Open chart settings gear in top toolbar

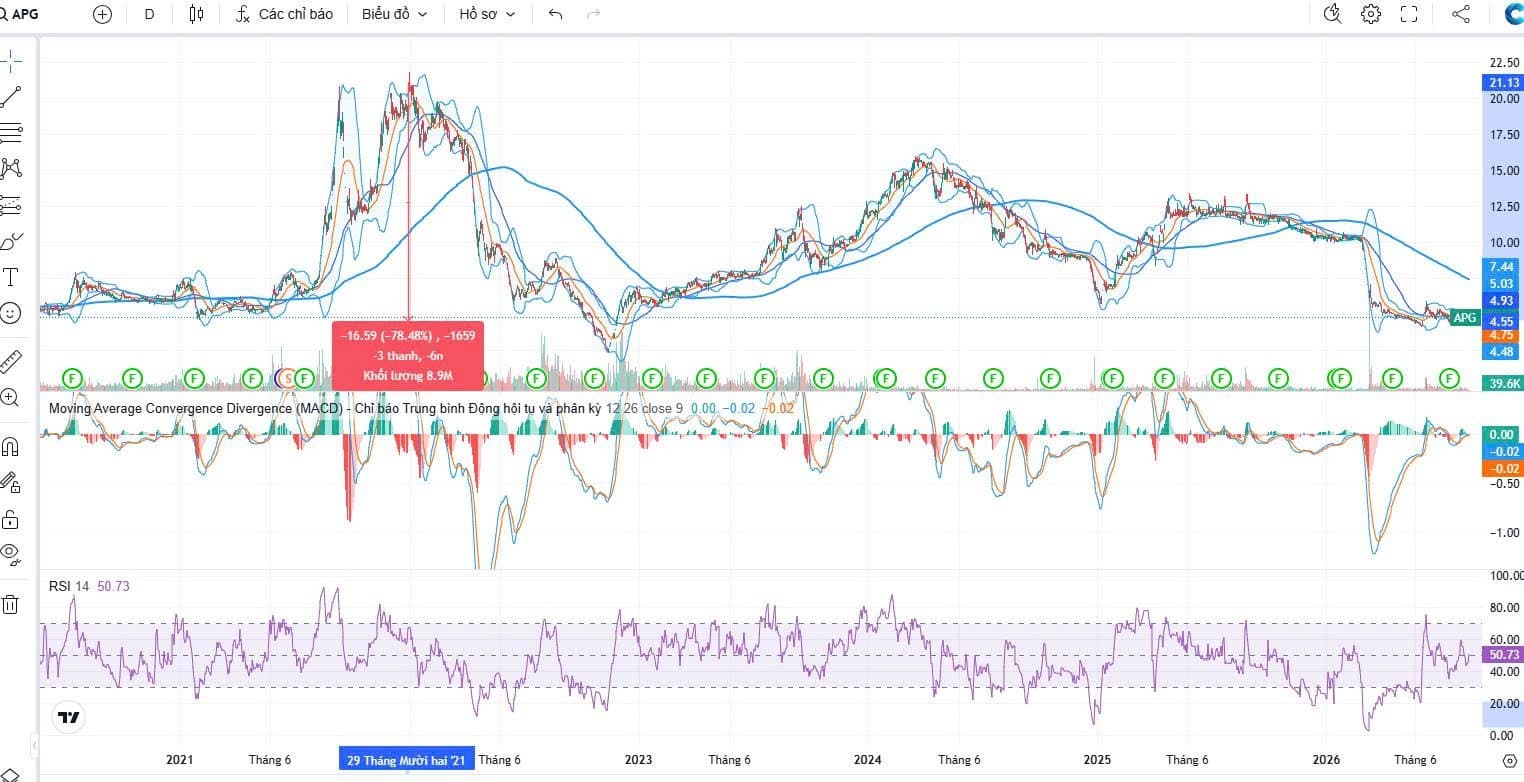coord(1371,14)
